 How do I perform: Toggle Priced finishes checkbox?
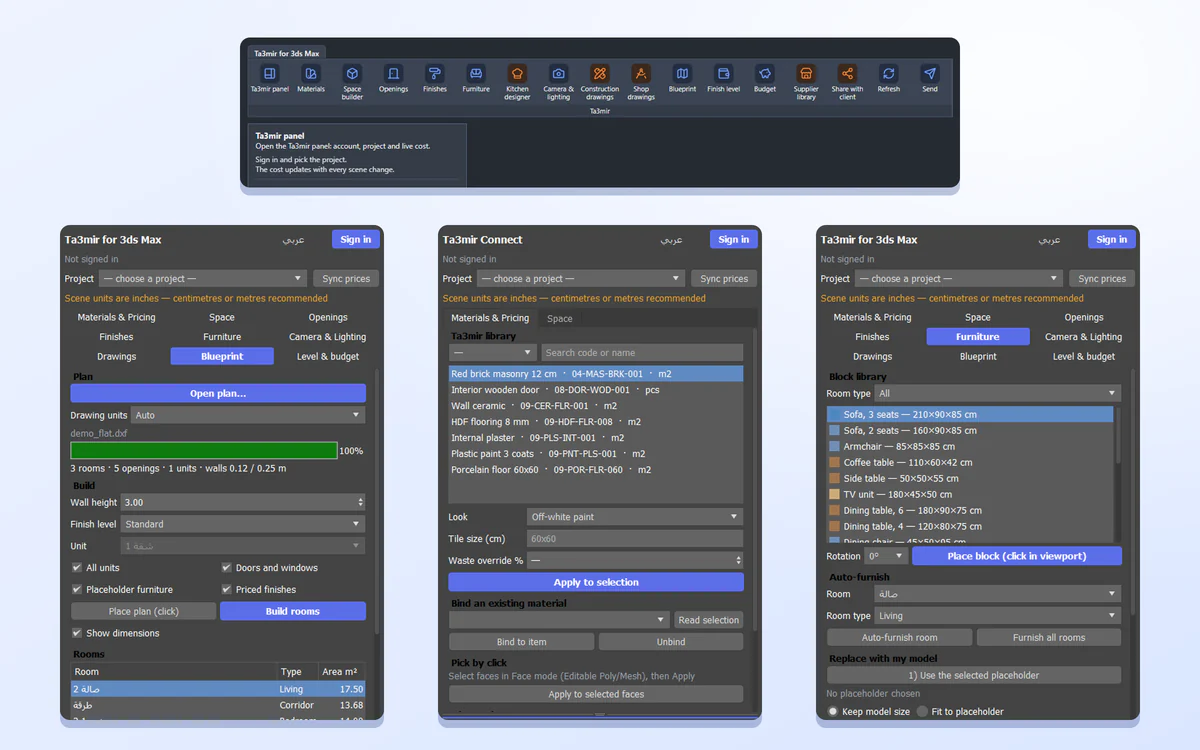[x=227, y=590]
